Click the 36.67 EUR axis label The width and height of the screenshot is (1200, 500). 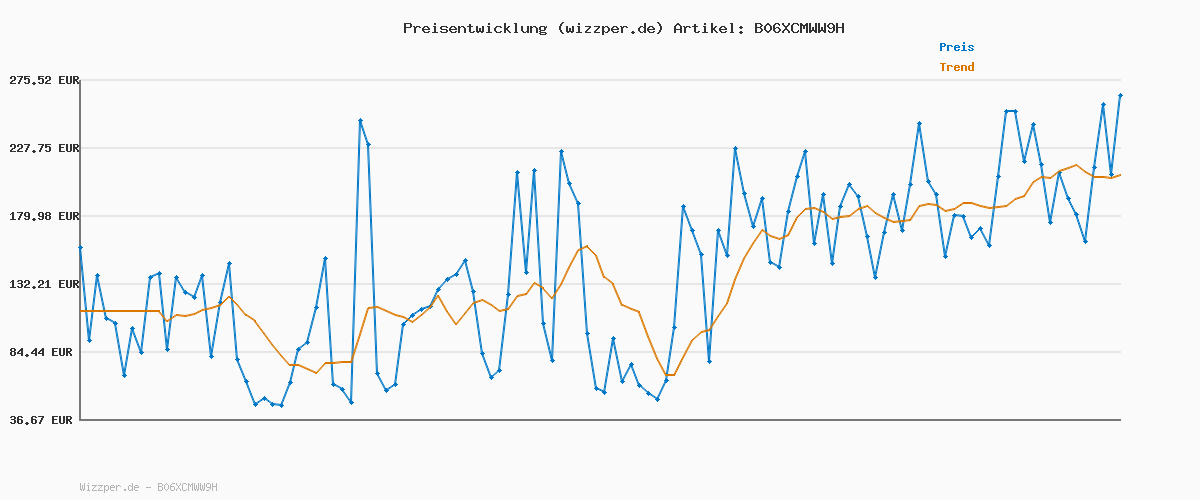[43, 420]
